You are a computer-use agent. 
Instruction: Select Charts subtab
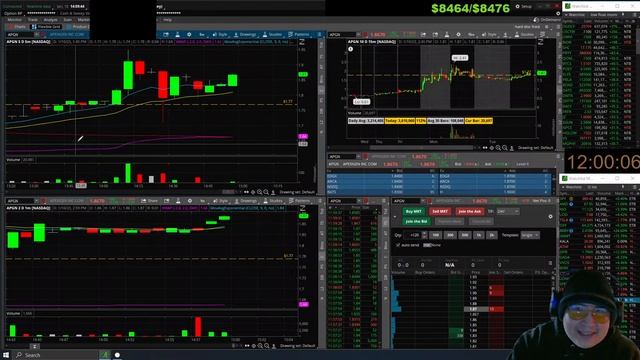coord(17,27)
